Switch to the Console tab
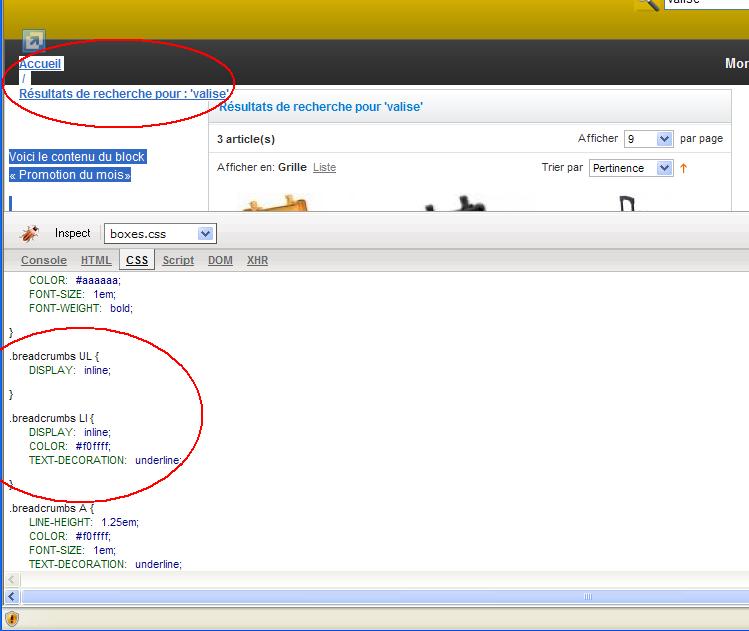 point(44,260)
